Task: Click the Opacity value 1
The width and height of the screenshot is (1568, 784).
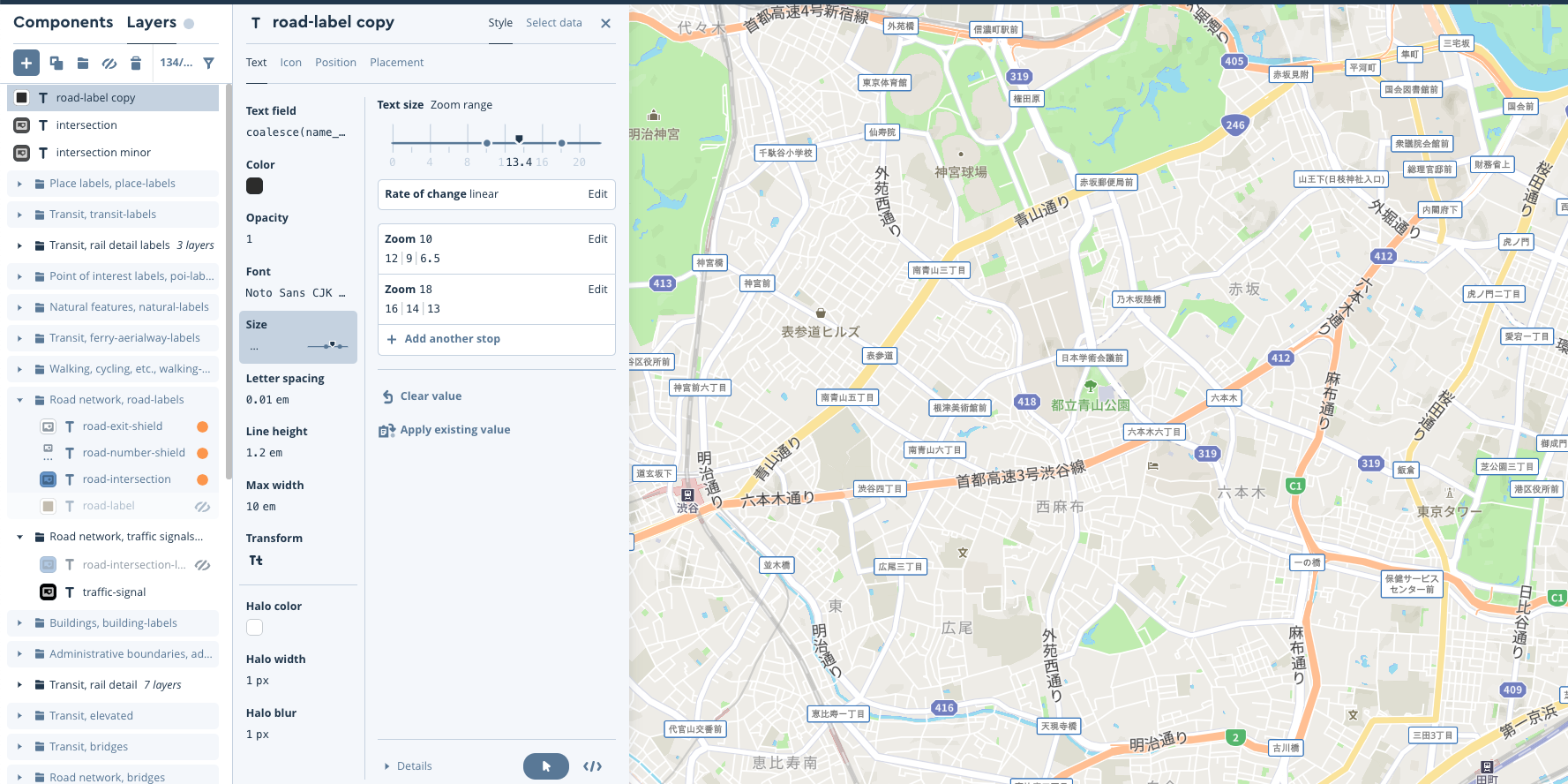Action: [x=250, y=239]
